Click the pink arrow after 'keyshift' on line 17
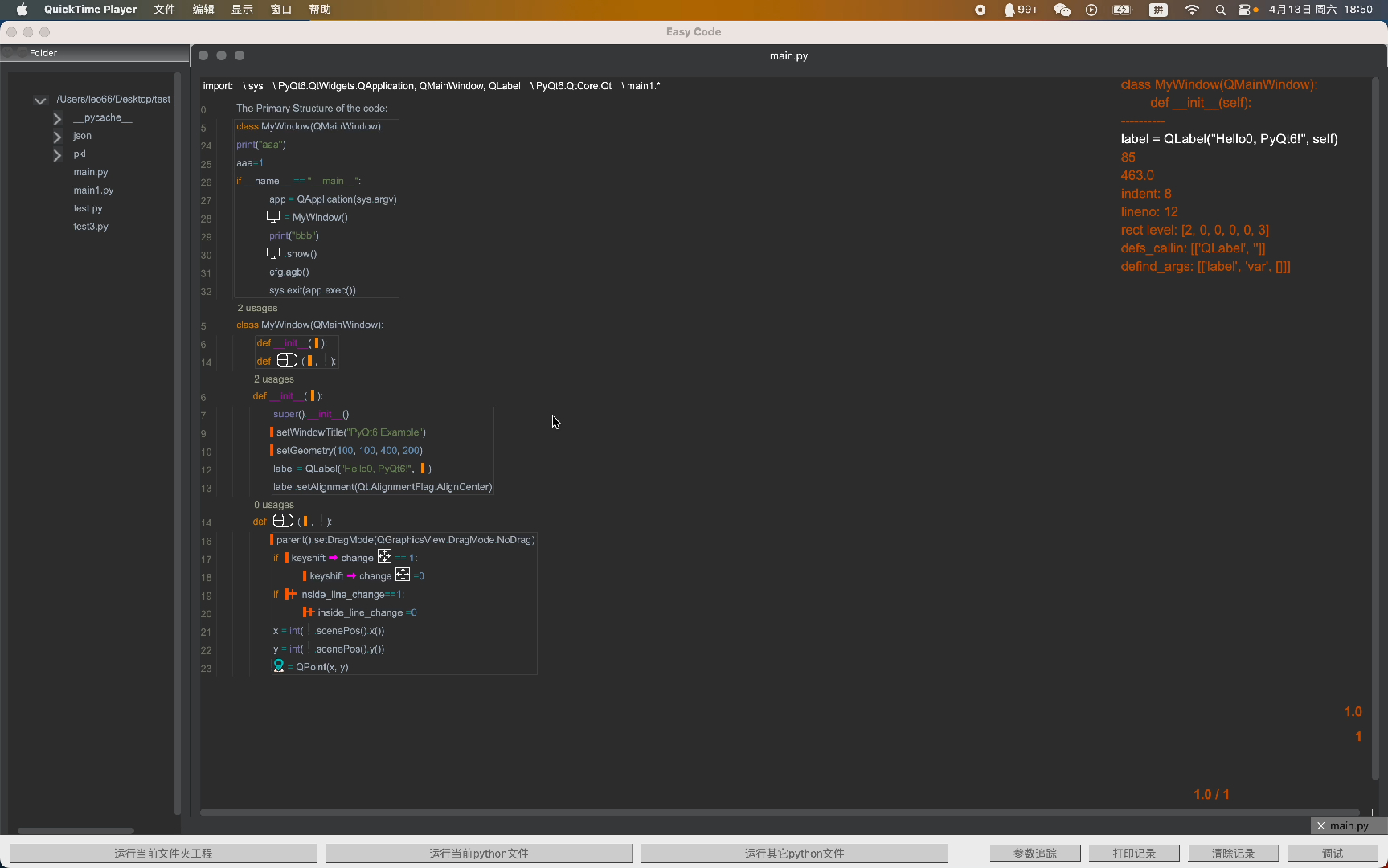This screenshot has width=1388, height=868. [334, 558]
